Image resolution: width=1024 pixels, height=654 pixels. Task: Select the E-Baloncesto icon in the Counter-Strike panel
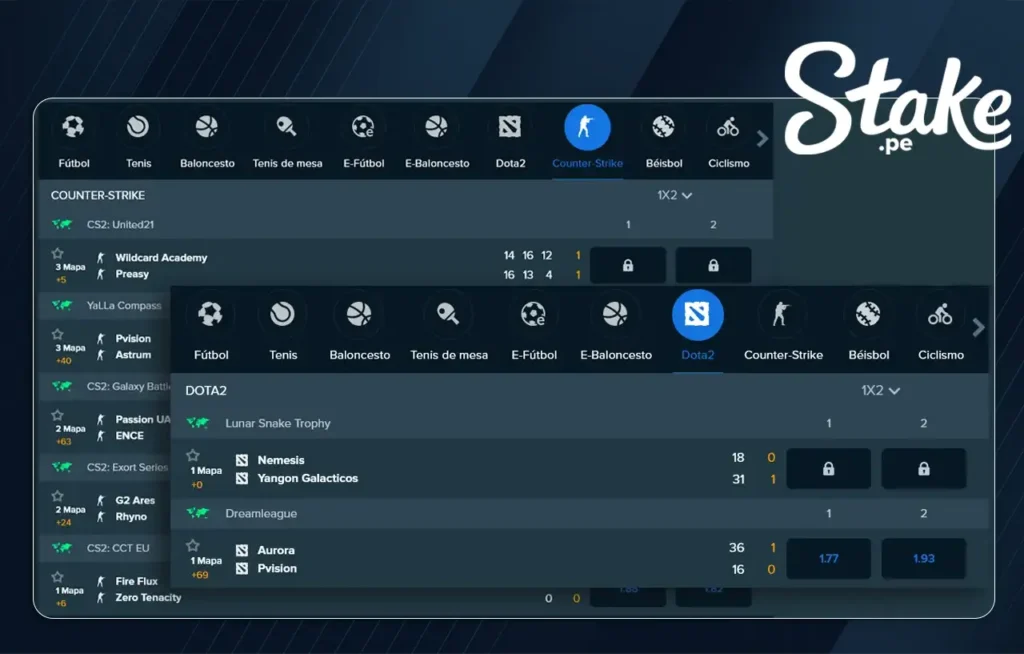[x=436, y=127]
